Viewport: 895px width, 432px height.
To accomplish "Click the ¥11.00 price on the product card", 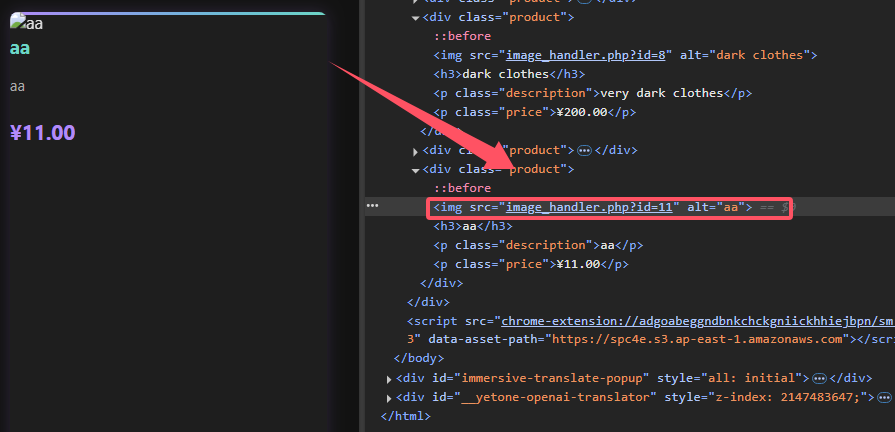I will pyautogui.click(x=43, y=133).
